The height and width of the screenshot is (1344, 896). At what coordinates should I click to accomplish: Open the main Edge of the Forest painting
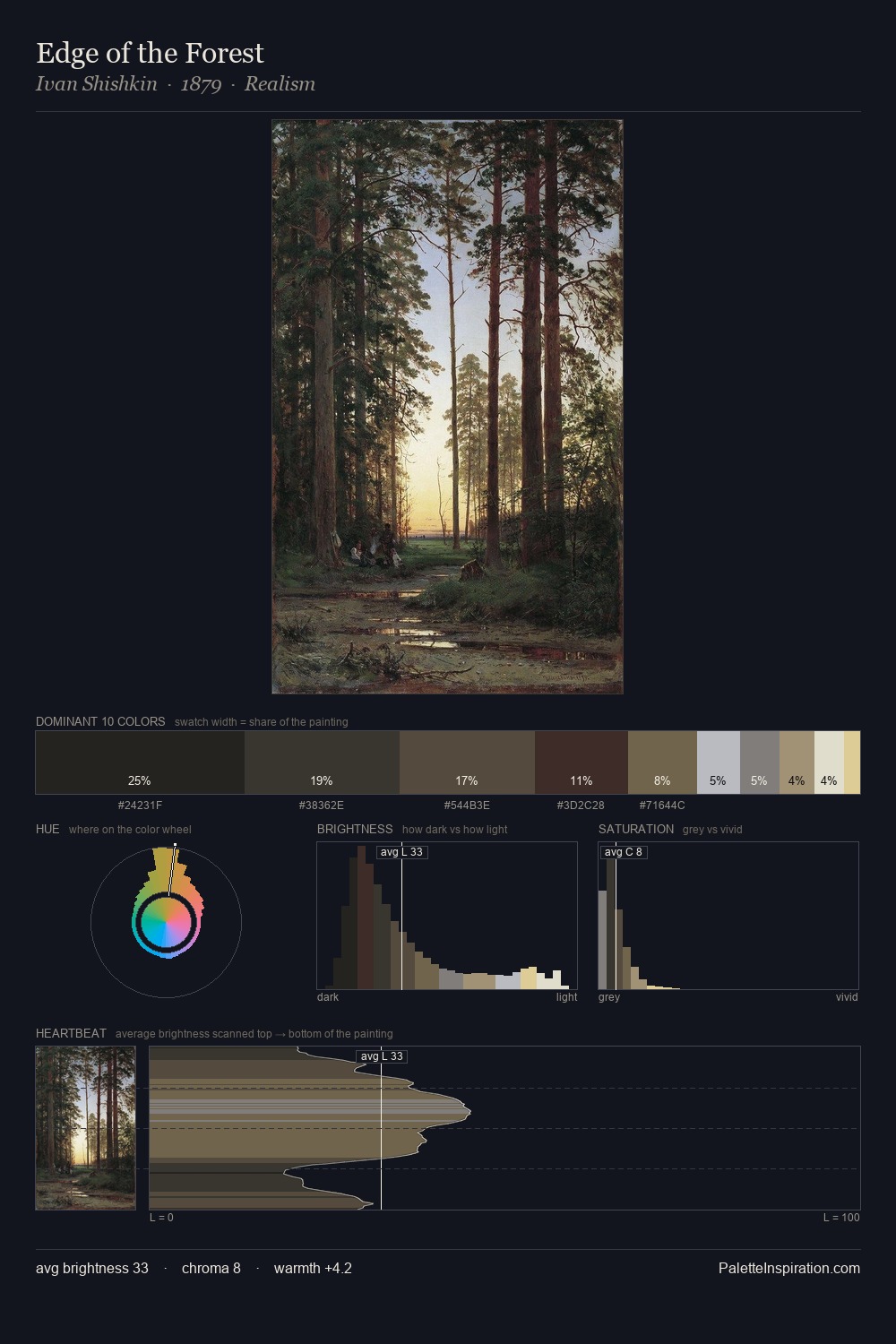[447, 407]
